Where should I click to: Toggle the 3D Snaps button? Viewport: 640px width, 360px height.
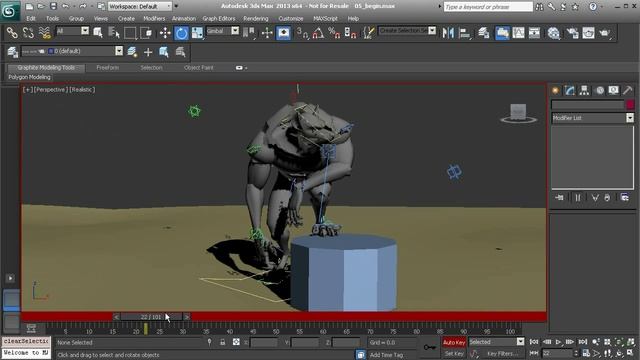point(302,33)
